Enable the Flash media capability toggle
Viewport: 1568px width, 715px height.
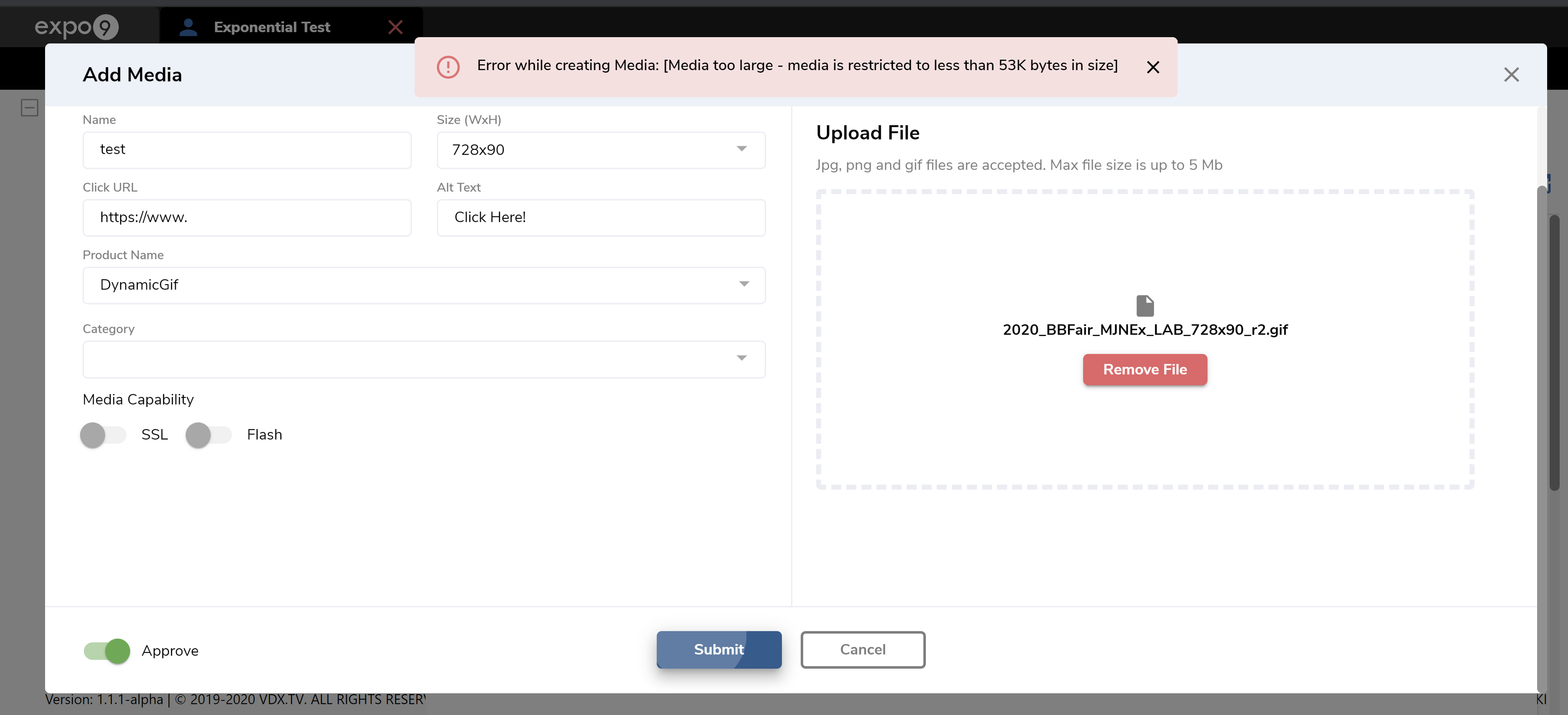[x=208, y=435]
